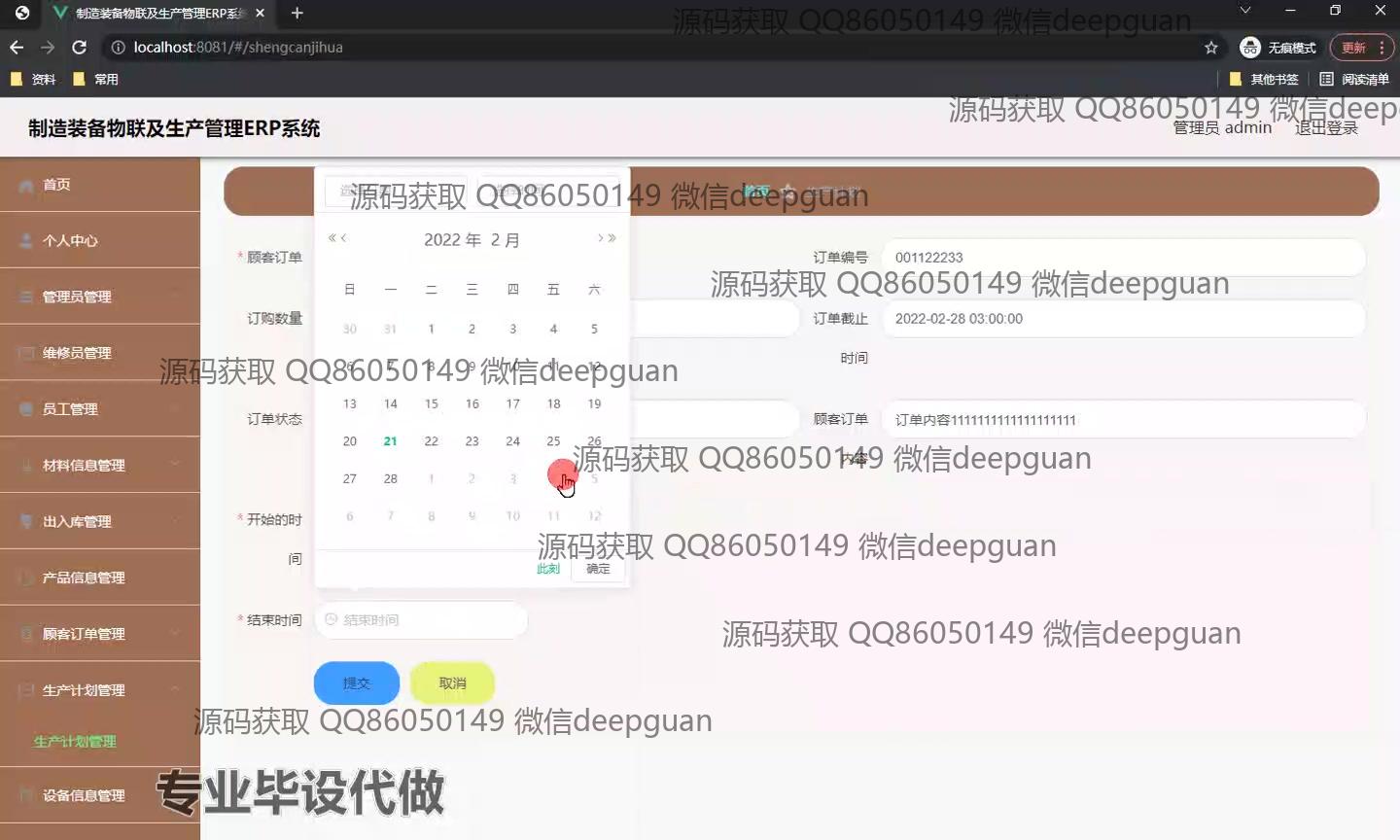
Task: Open the 常用 bookmark folder
Action: pos(96,79)
